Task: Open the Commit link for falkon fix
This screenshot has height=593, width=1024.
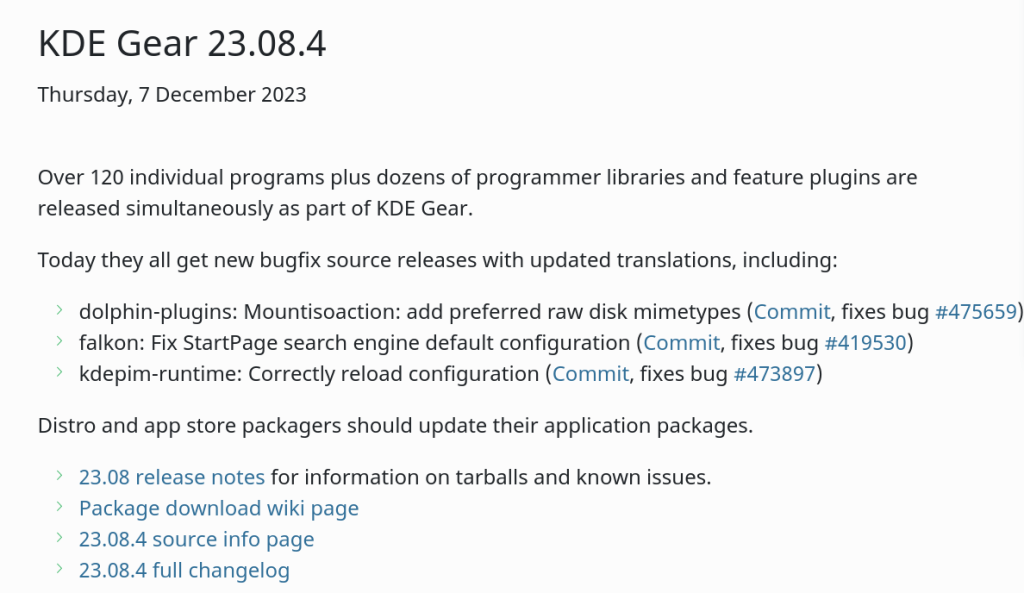Action: [681, 343]
